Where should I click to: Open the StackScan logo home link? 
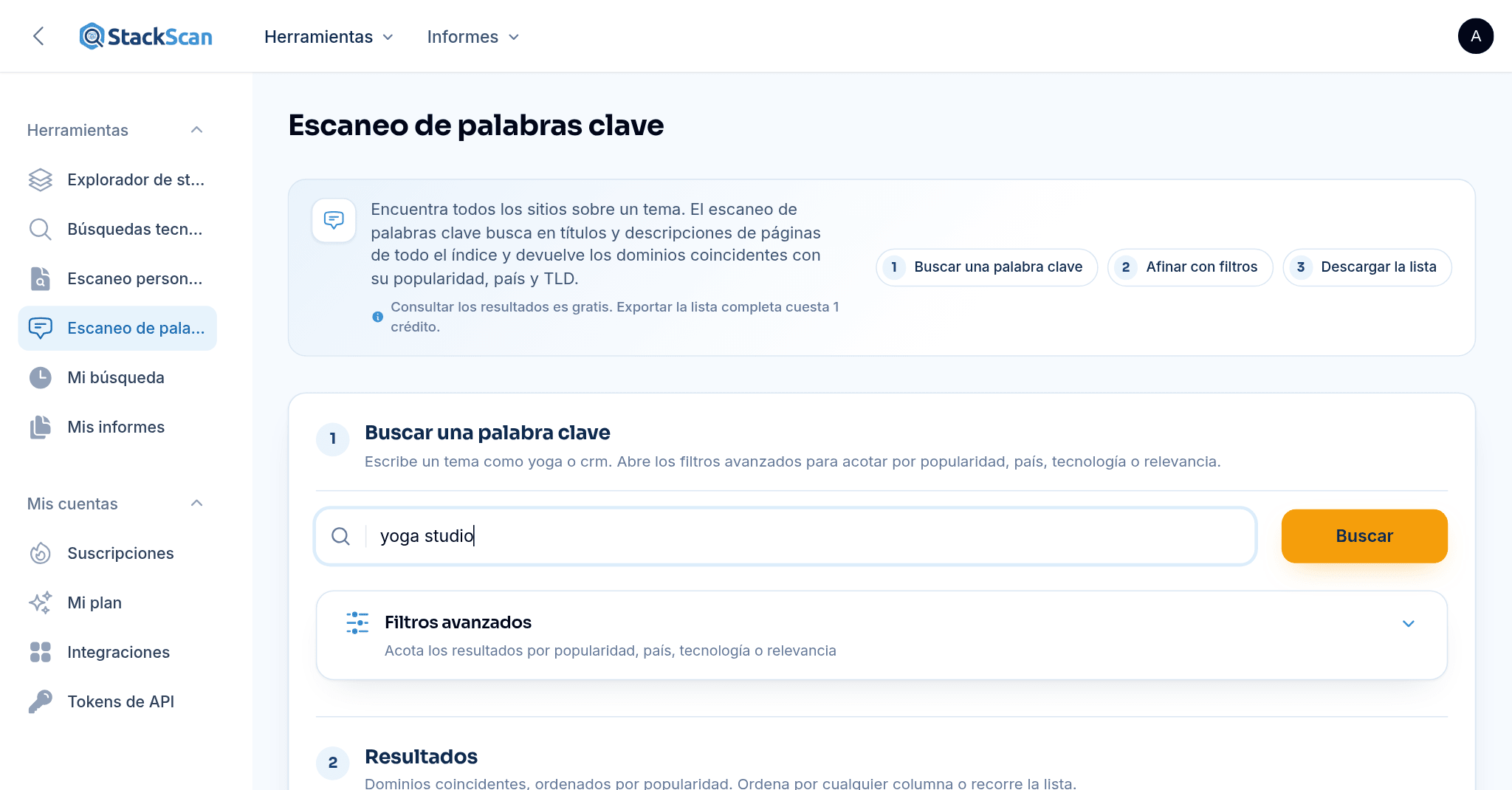[145, 36]
